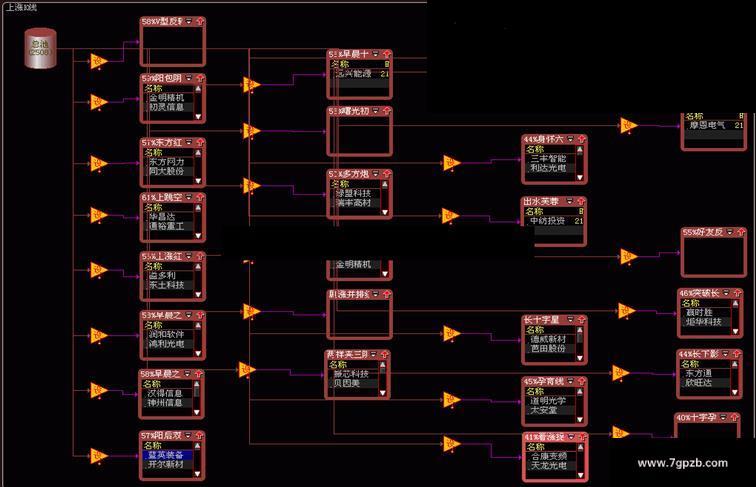756x487 pixels.
Task: Click the red up-arrow icon on 40%十字孕 box
Action: (734, 418)
